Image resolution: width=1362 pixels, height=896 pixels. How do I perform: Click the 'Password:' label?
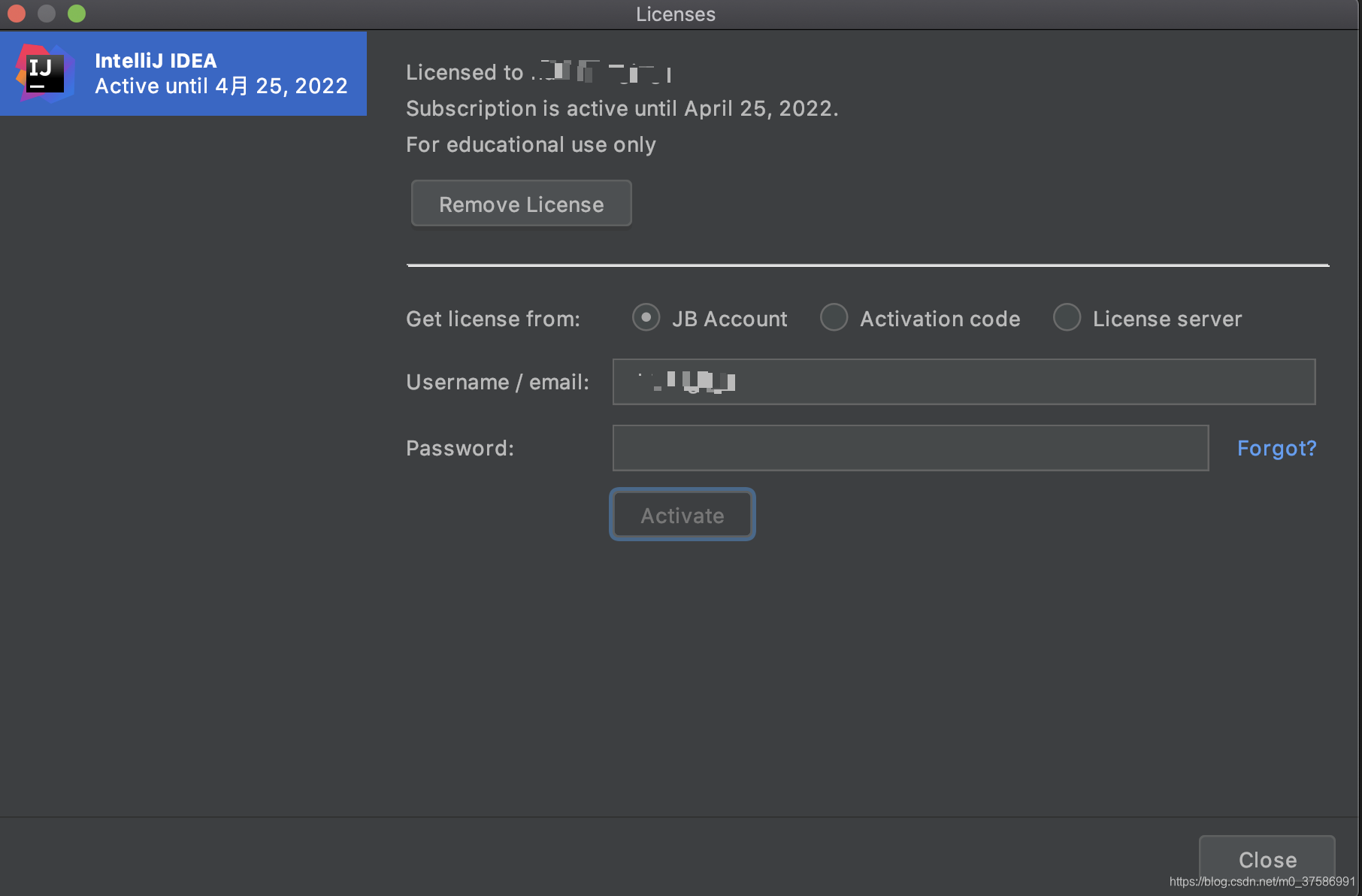coord(460,448)
